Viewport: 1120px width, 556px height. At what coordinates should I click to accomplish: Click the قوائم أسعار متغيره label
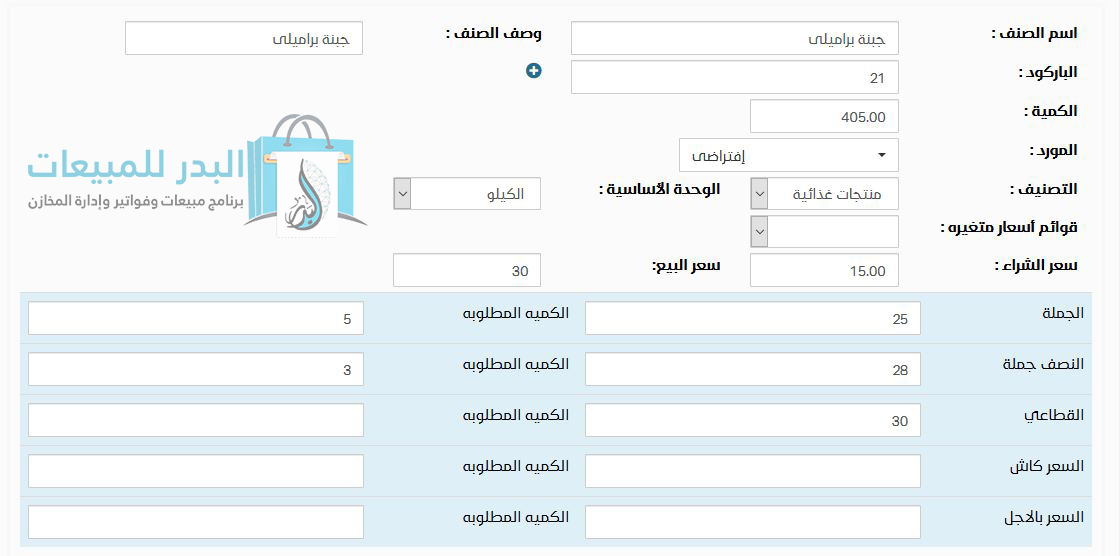click(x=1009, y=228)
